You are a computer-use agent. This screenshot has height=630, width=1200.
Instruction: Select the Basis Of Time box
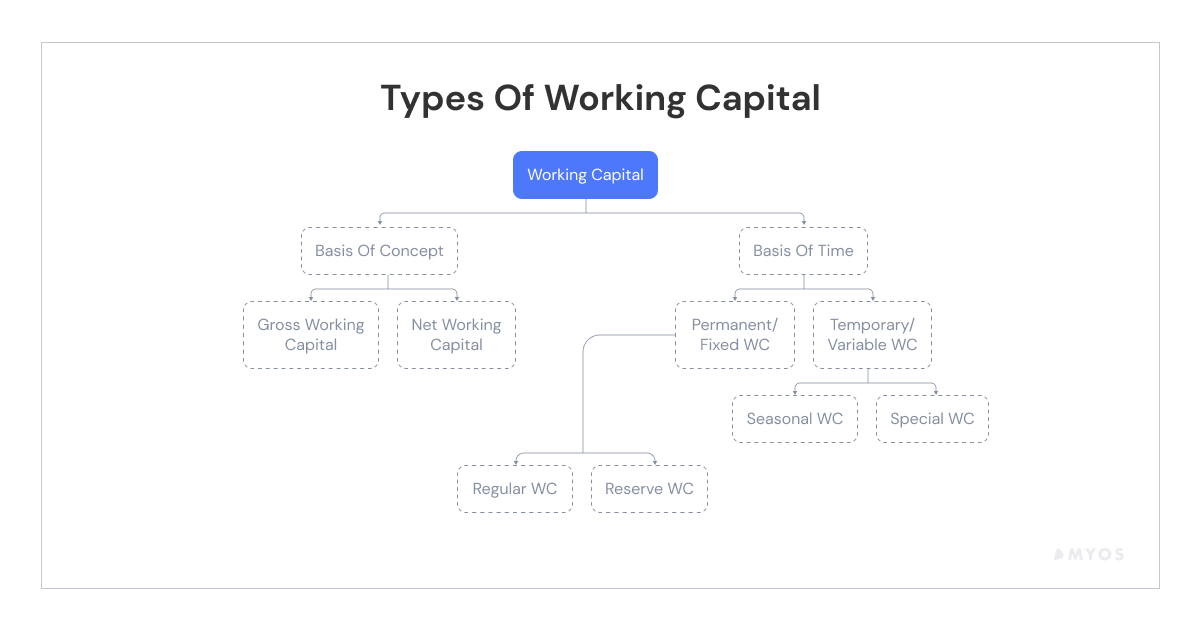pos(803,251)
